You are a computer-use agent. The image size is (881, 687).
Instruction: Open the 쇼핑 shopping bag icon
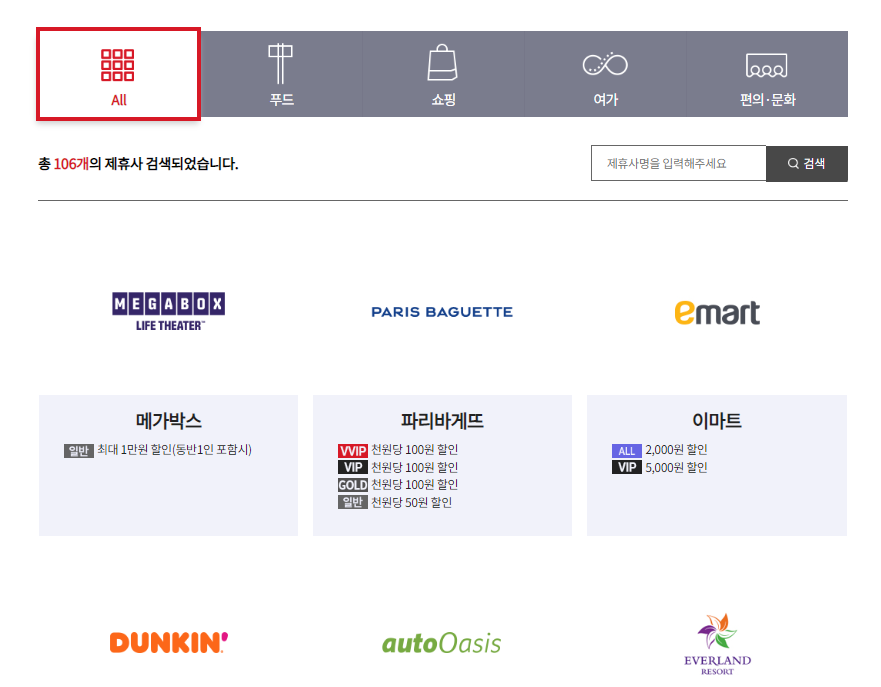443,62
